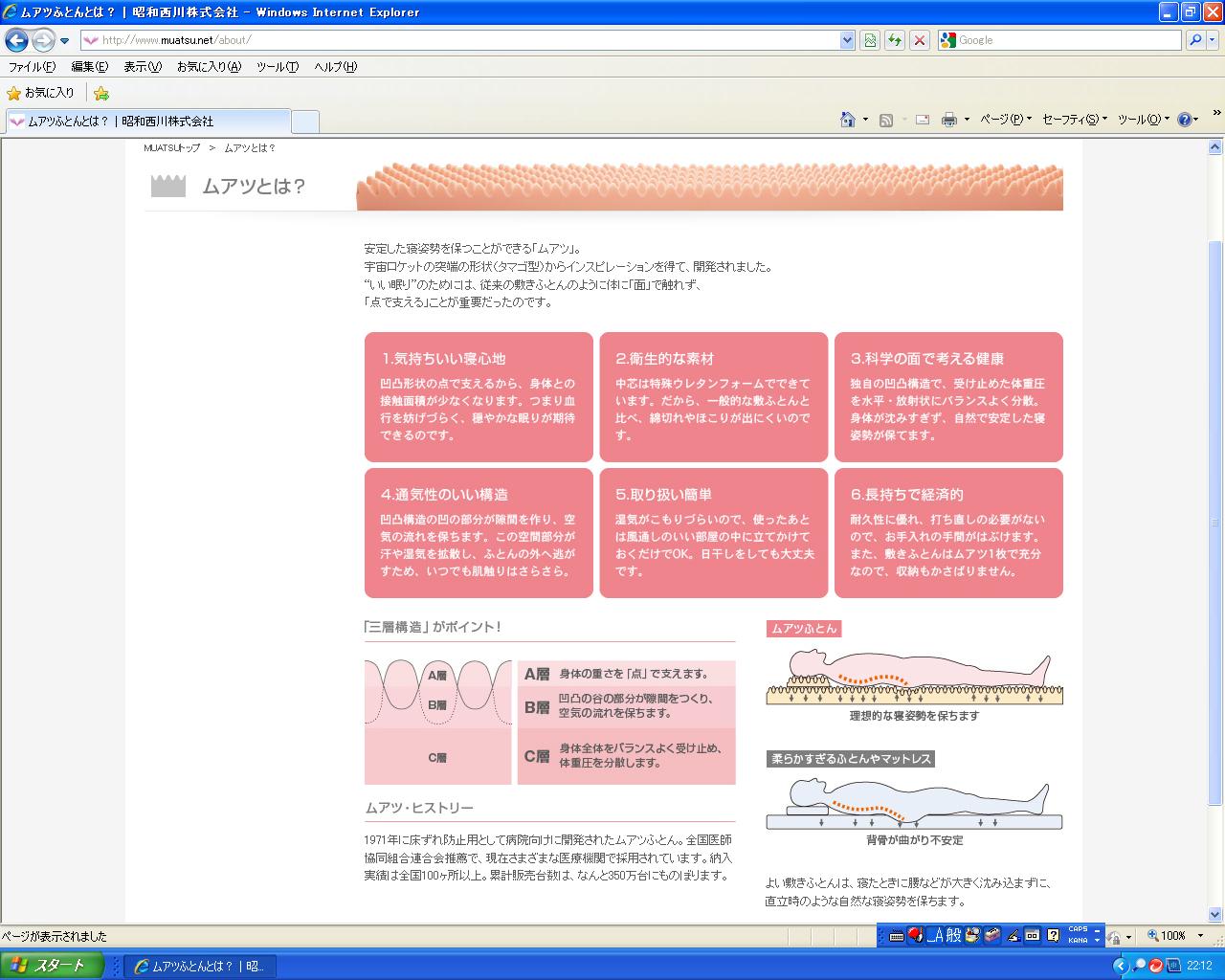Open a new blank tab

(304, 122)
